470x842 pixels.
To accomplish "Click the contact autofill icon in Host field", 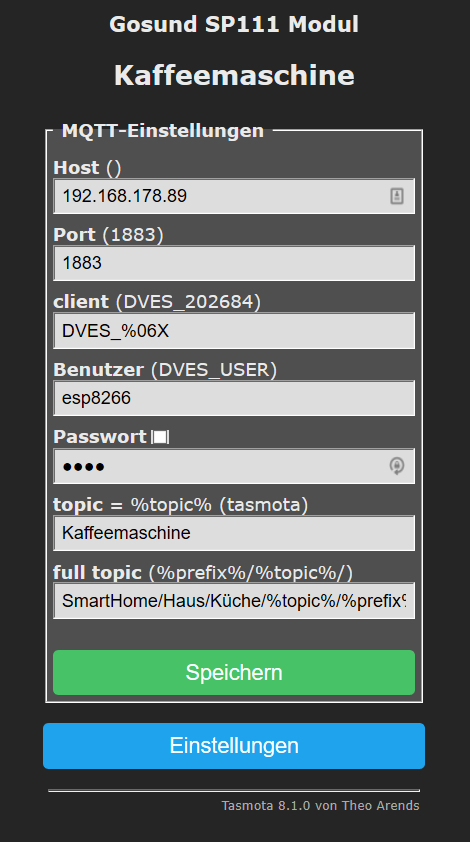I will (396, 196).
